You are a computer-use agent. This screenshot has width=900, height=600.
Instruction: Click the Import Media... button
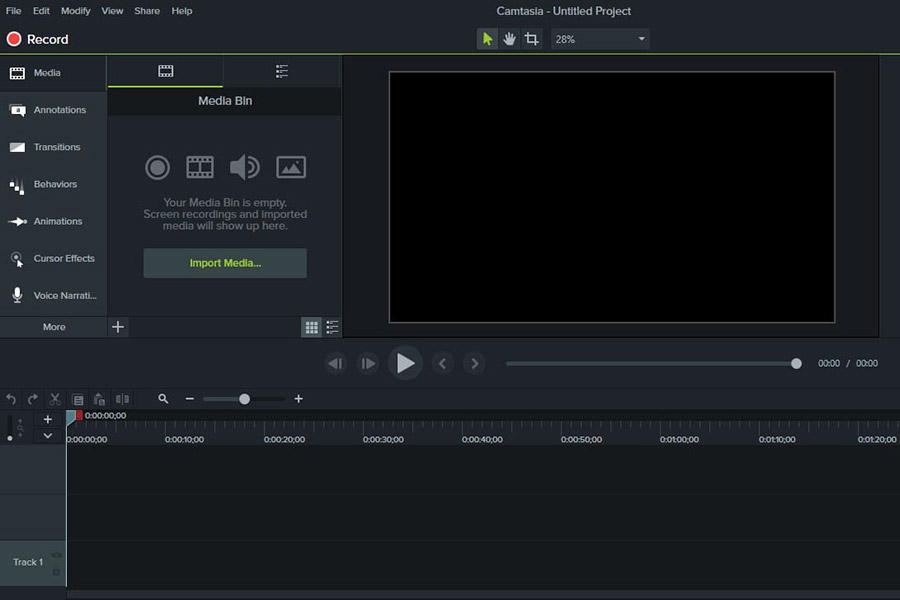coord(225,263)
